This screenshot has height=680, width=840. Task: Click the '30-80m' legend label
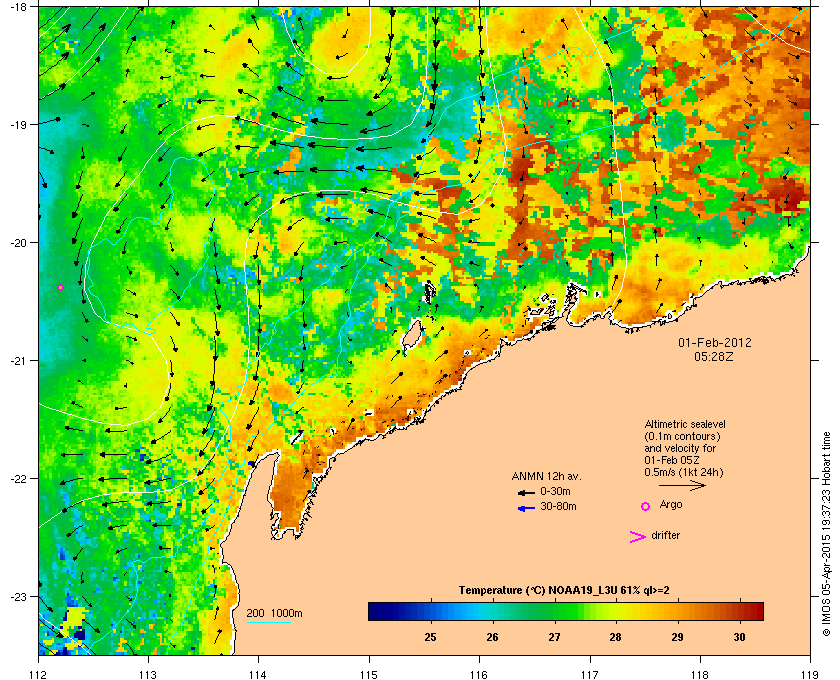pos(558,506)
